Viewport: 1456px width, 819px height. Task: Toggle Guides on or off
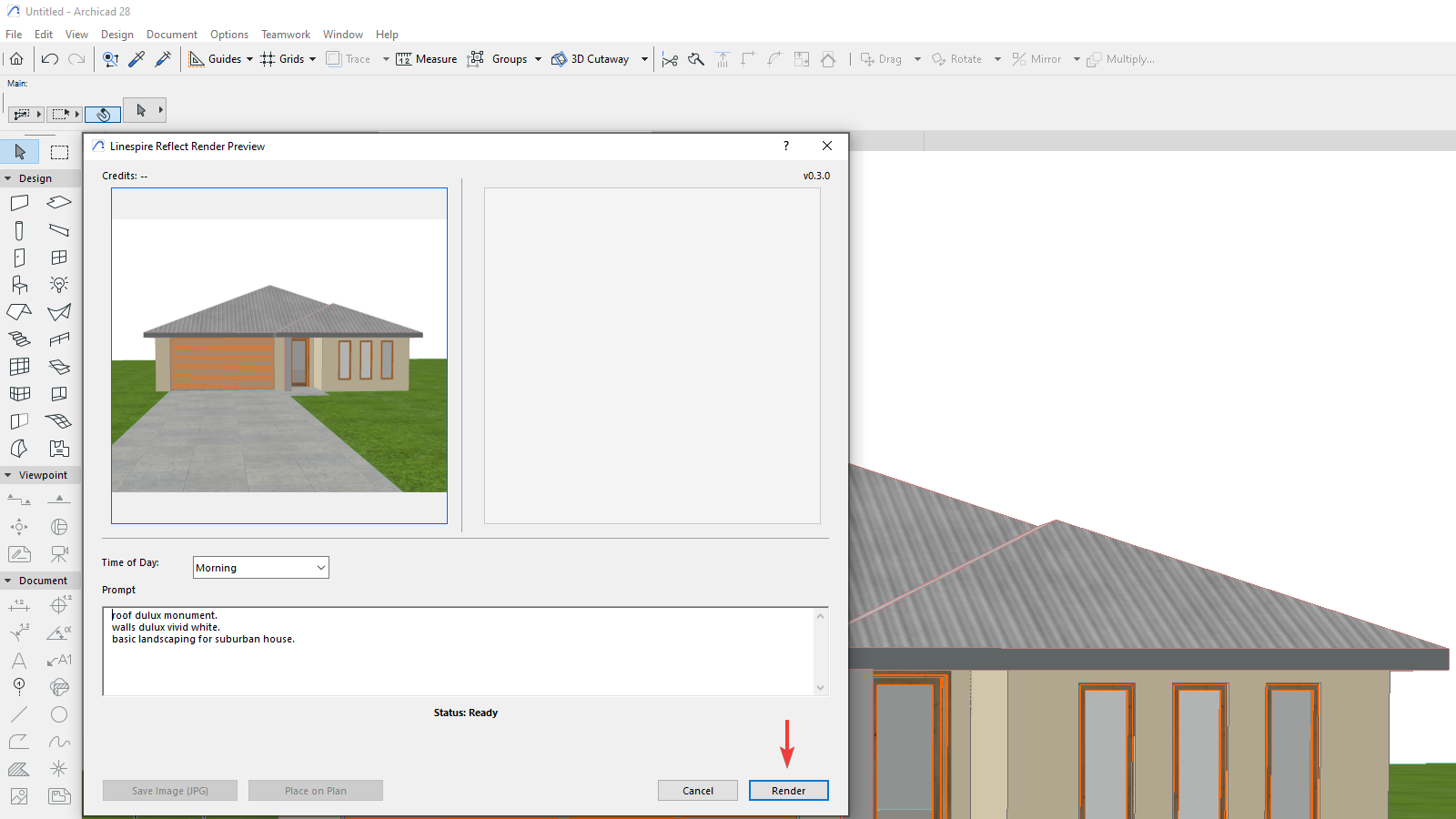[197, 59]
